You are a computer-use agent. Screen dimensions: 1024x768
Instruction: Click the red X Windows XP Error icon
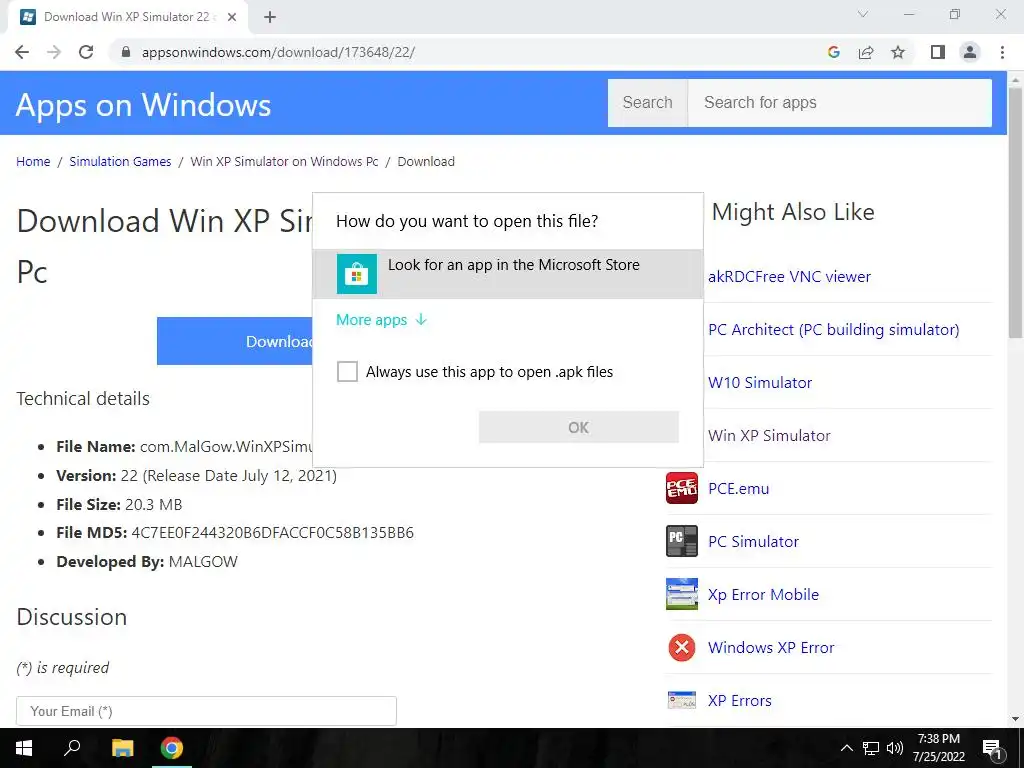[x=682, y=647]
